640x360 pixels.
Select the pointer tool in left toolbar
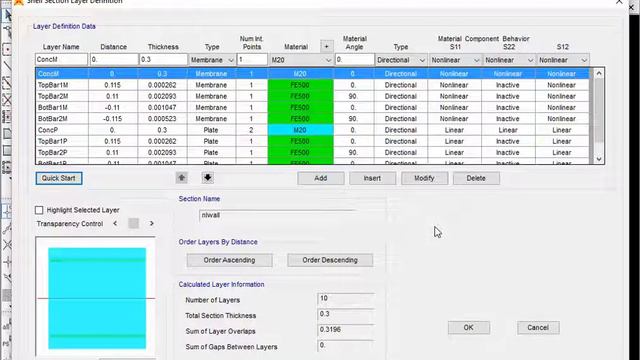click(7, 16)
